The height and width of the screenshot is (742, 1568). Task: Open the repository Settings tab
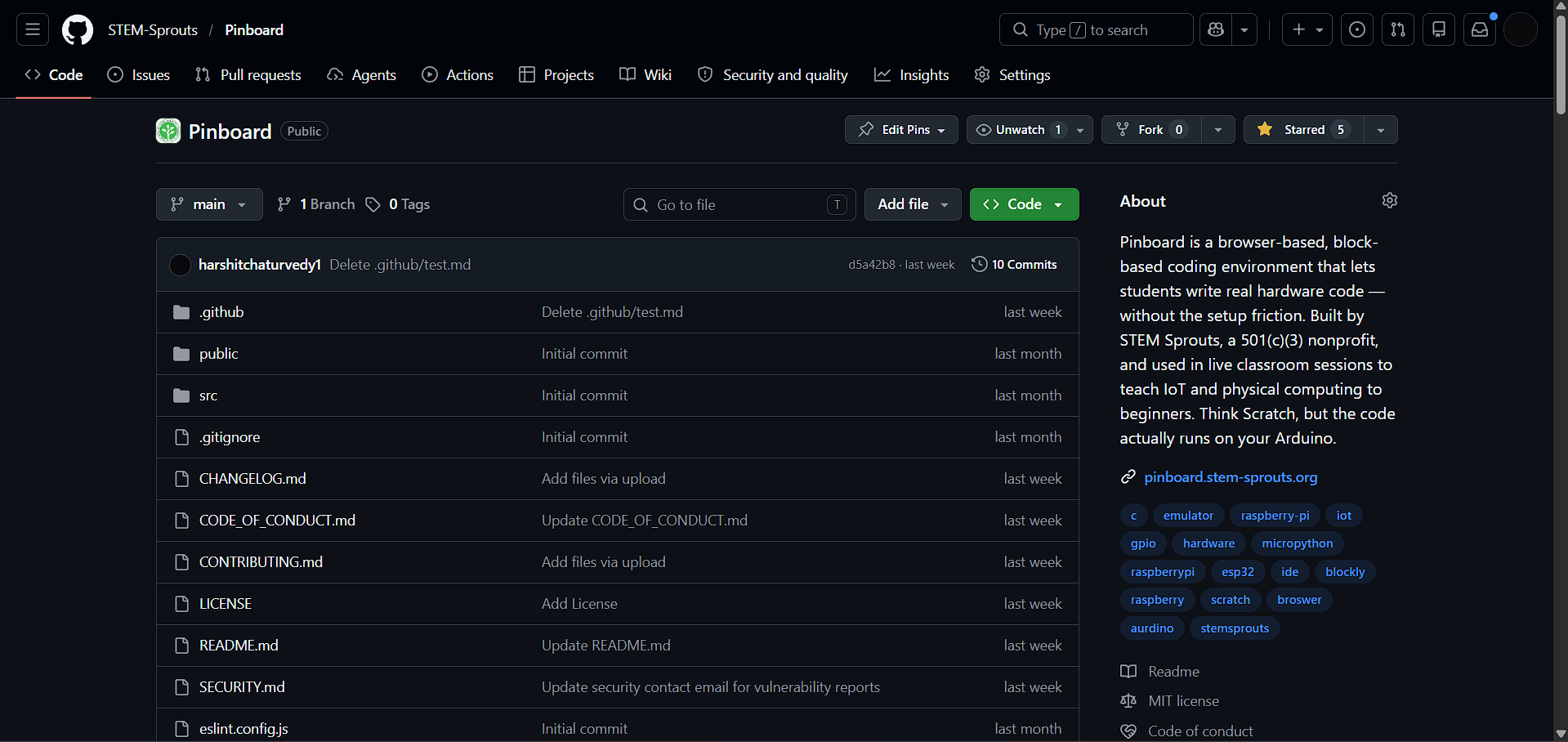pos(1012,75)
